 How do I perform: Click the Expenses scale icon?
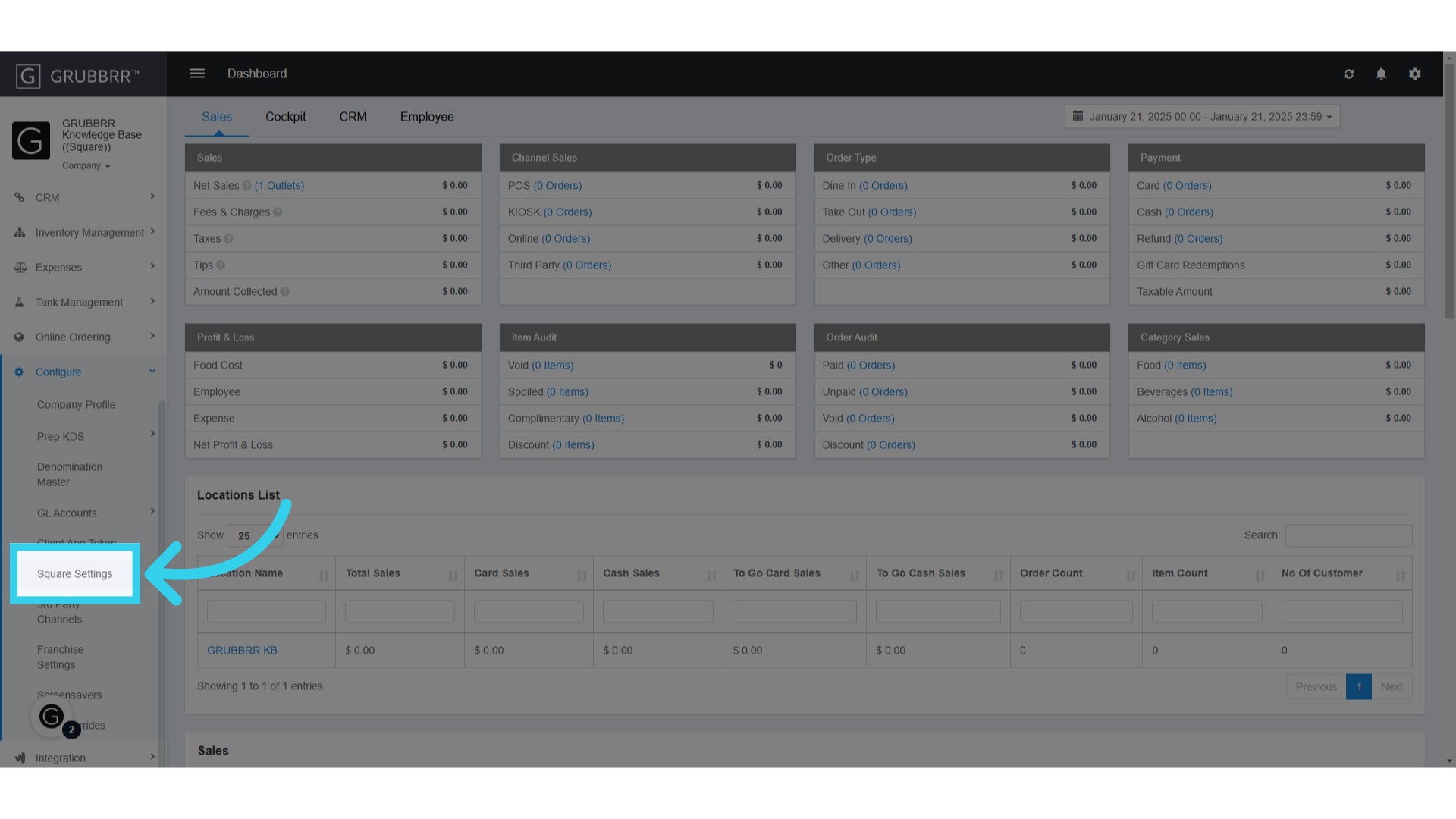pyautogui.click(x=20, y=268)
